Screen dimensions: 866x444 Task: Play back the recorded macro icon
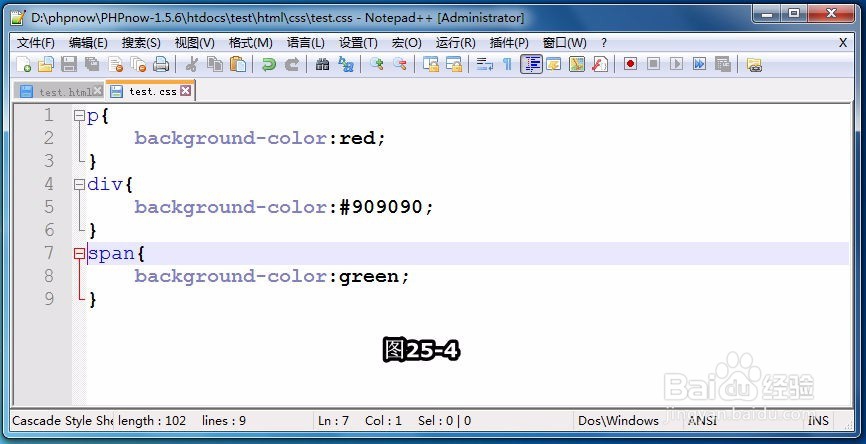coord(677,65)
